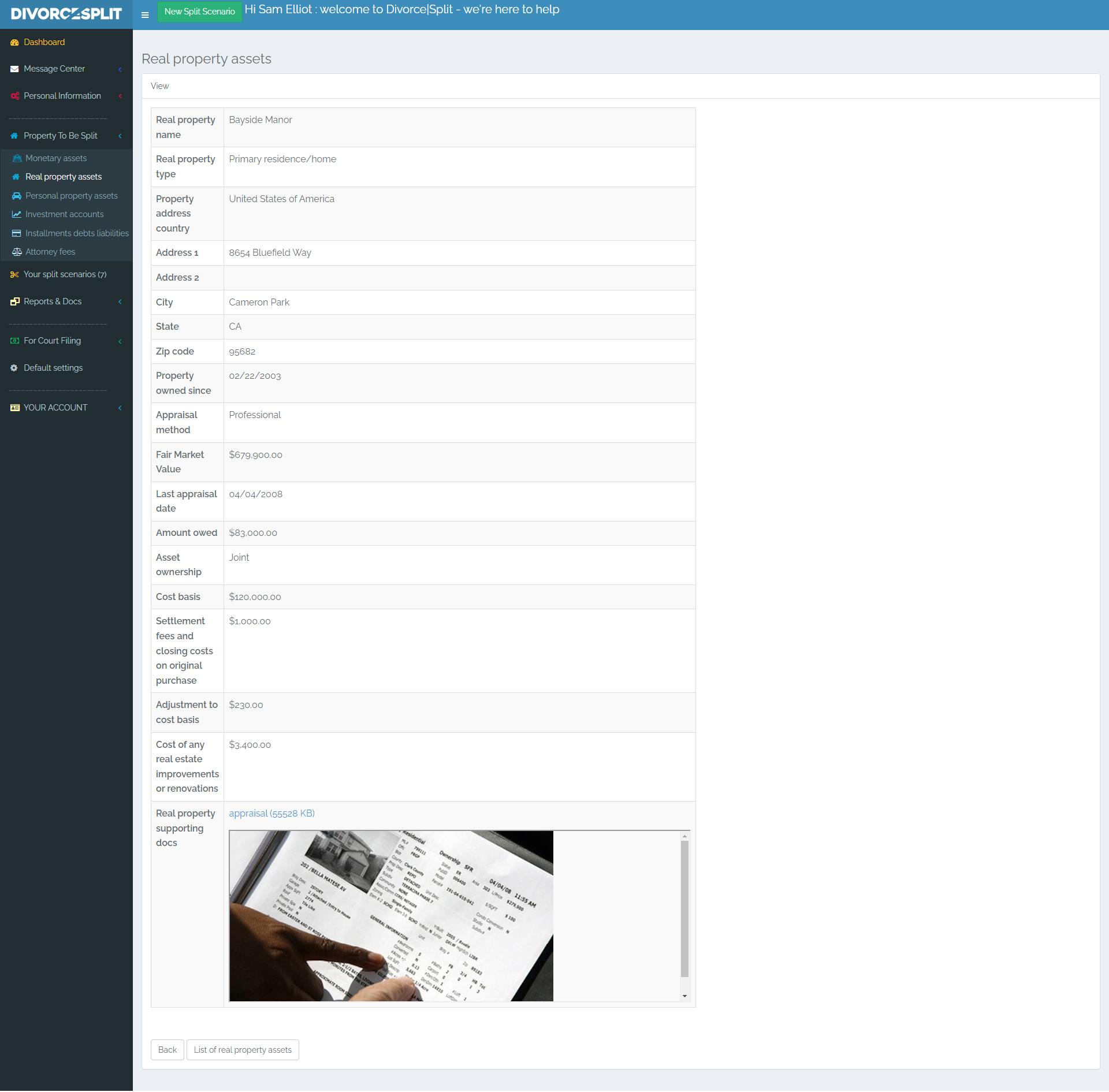Image resolution: width=1109 pixels, height=1092 pixels.
Task: Click the document preview scrollbar
Action: (684, 908)
